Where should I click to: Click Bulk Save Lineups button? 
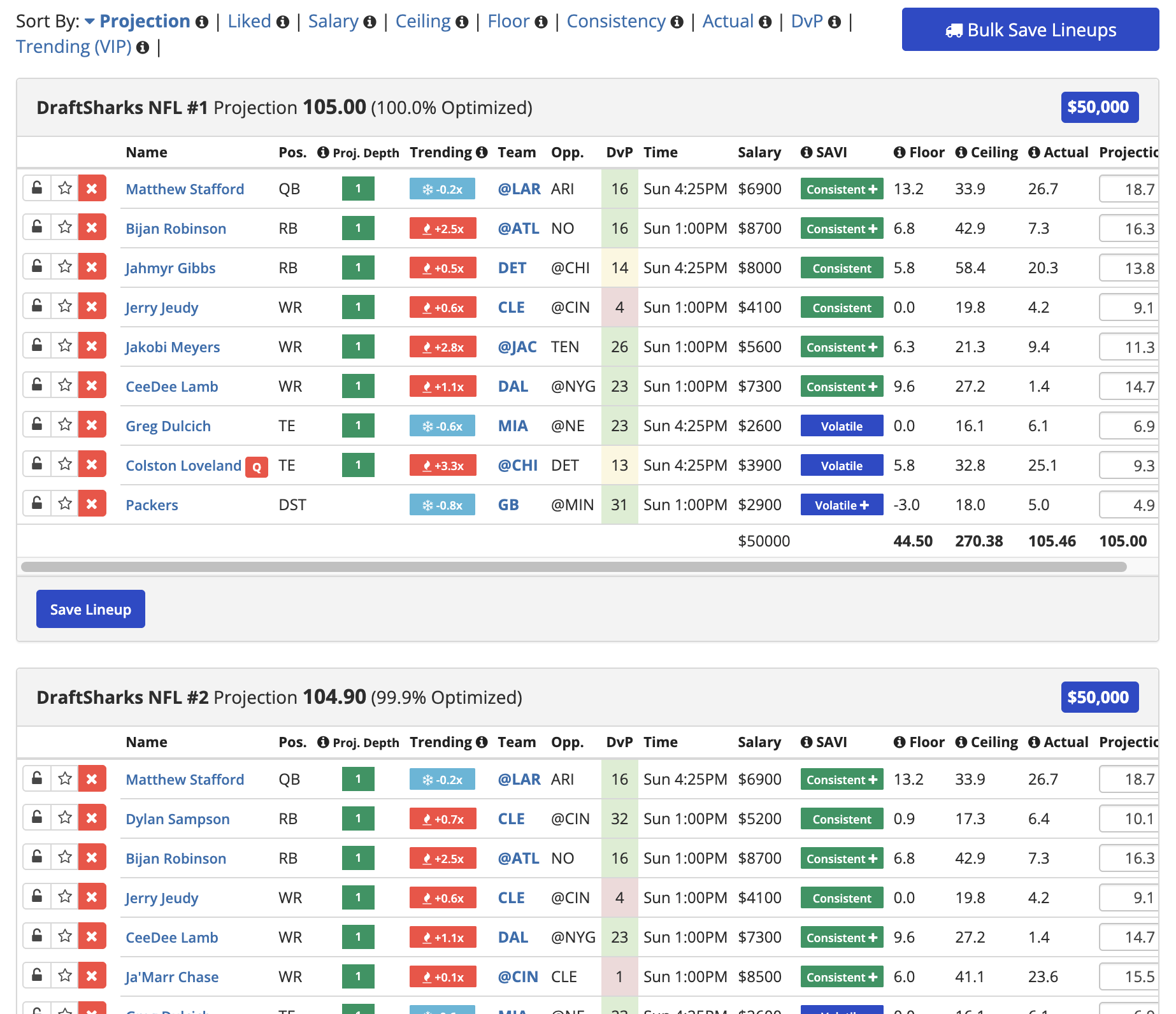pos(1030,30)
